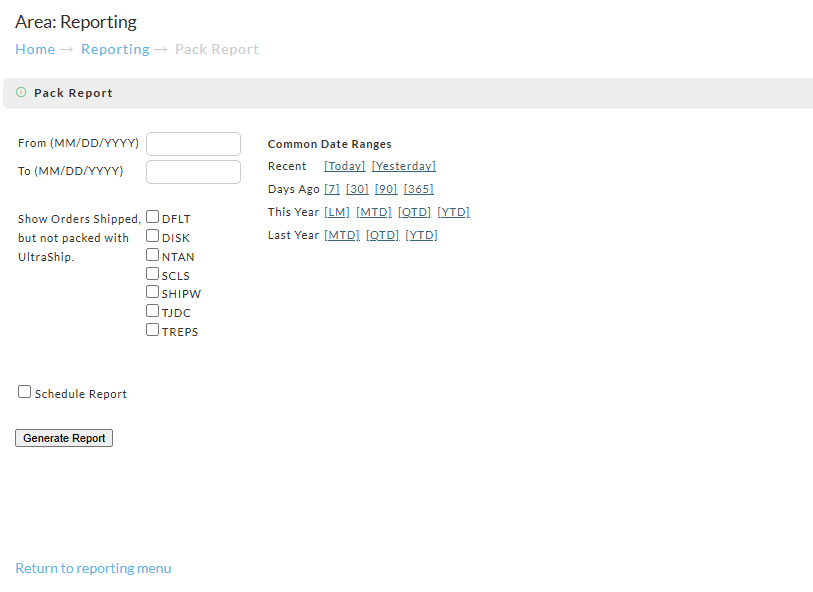
Task: Open the Home breadcrumb link
Action: pos(35,49)
